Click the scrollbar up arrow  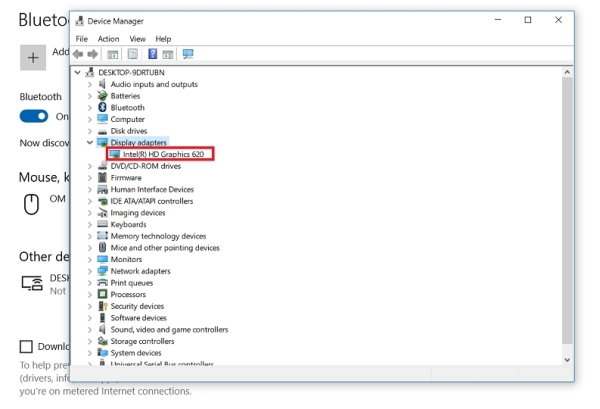[x=567, y=72]
